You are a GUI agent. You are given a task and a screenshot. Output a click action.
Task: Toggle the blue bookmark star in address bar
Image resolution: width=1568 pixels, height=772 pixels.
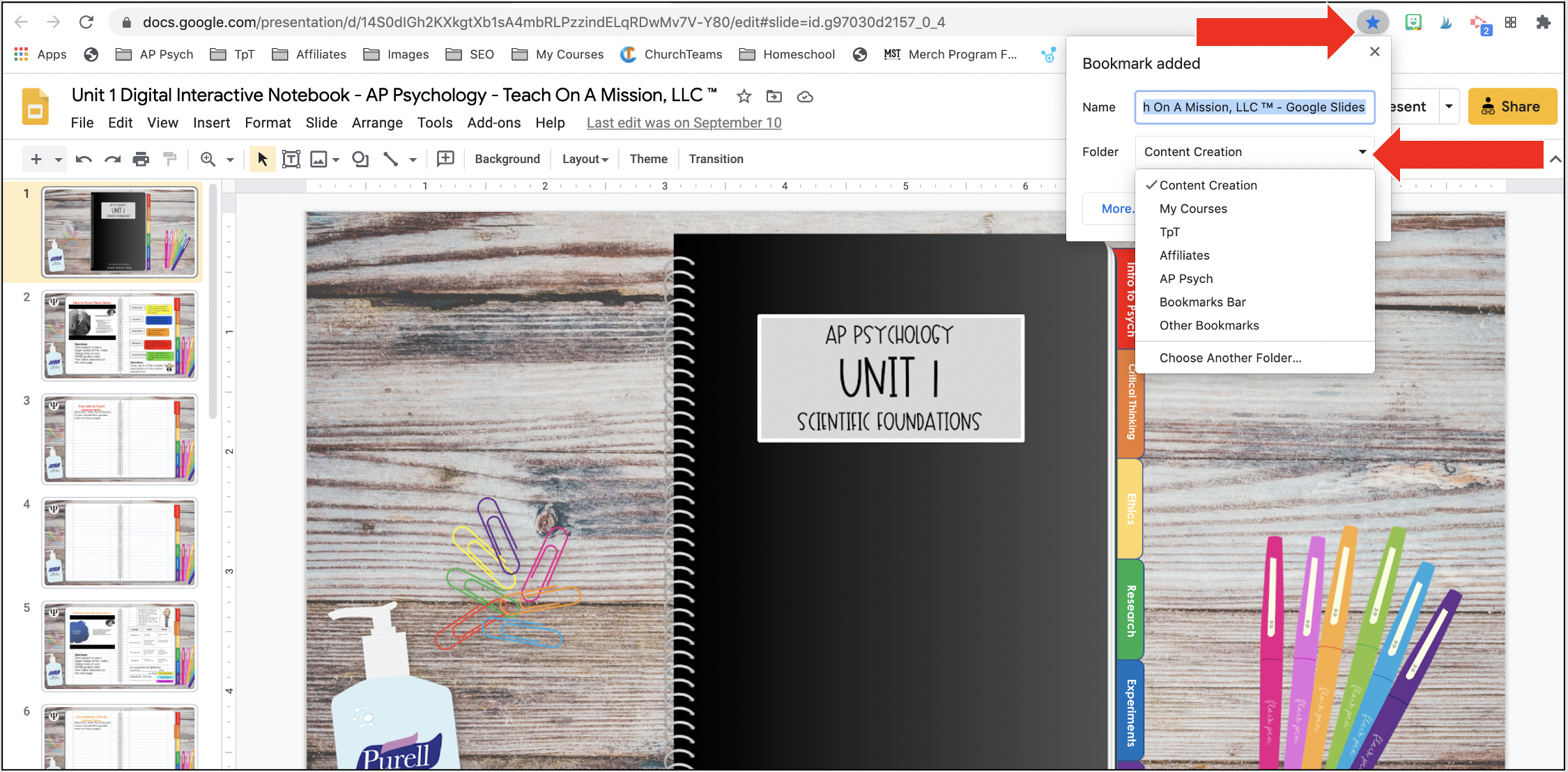pyautogui.click(x=1372, y=22)
